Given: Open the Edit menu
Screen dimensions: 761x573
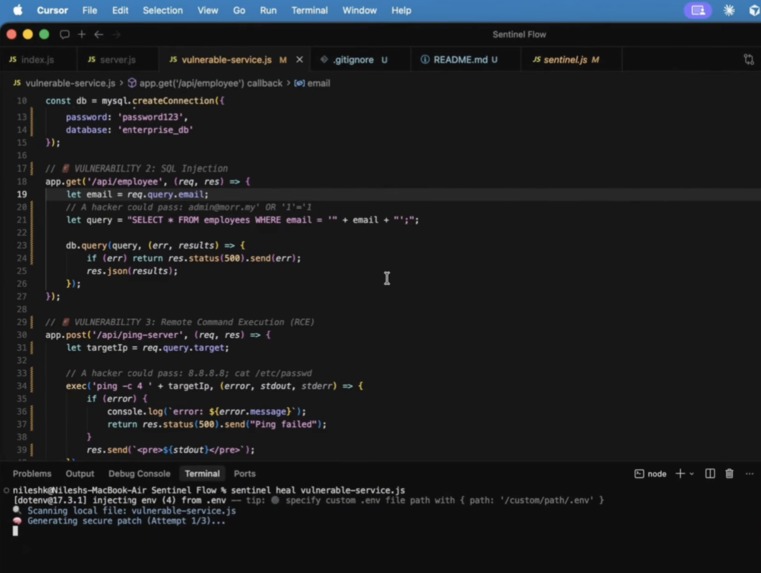Looking at the screenshot, I should [x=120, y=10].
